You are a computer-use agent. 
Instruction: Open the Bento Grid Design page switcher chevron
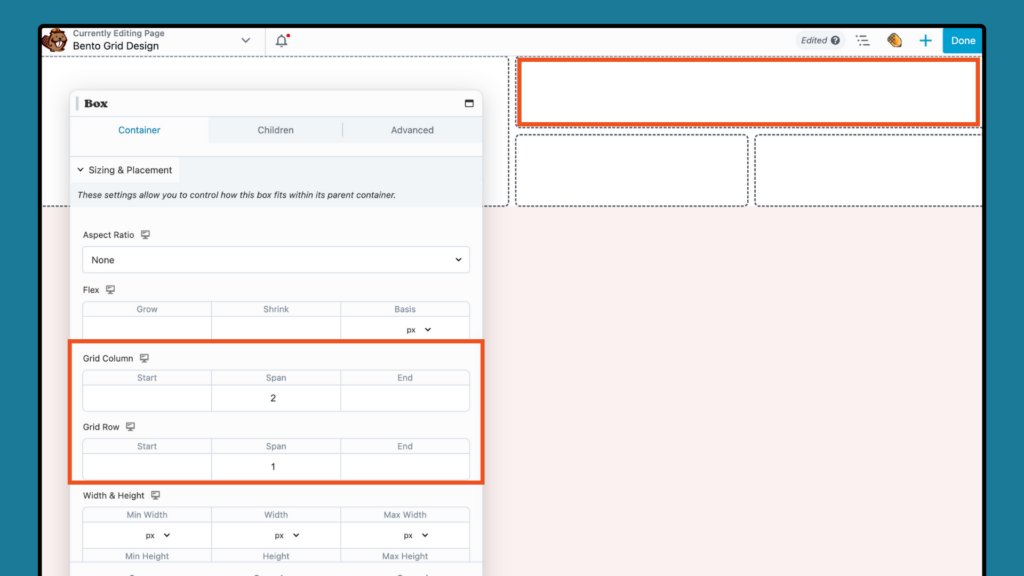246,40
